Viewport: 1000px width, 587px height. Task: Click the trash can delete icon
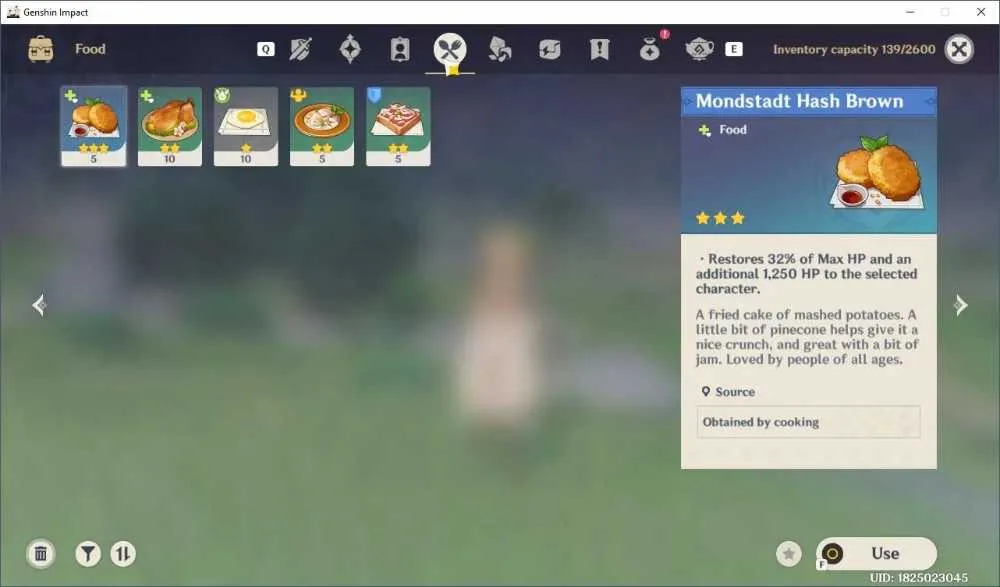point(41,553)
